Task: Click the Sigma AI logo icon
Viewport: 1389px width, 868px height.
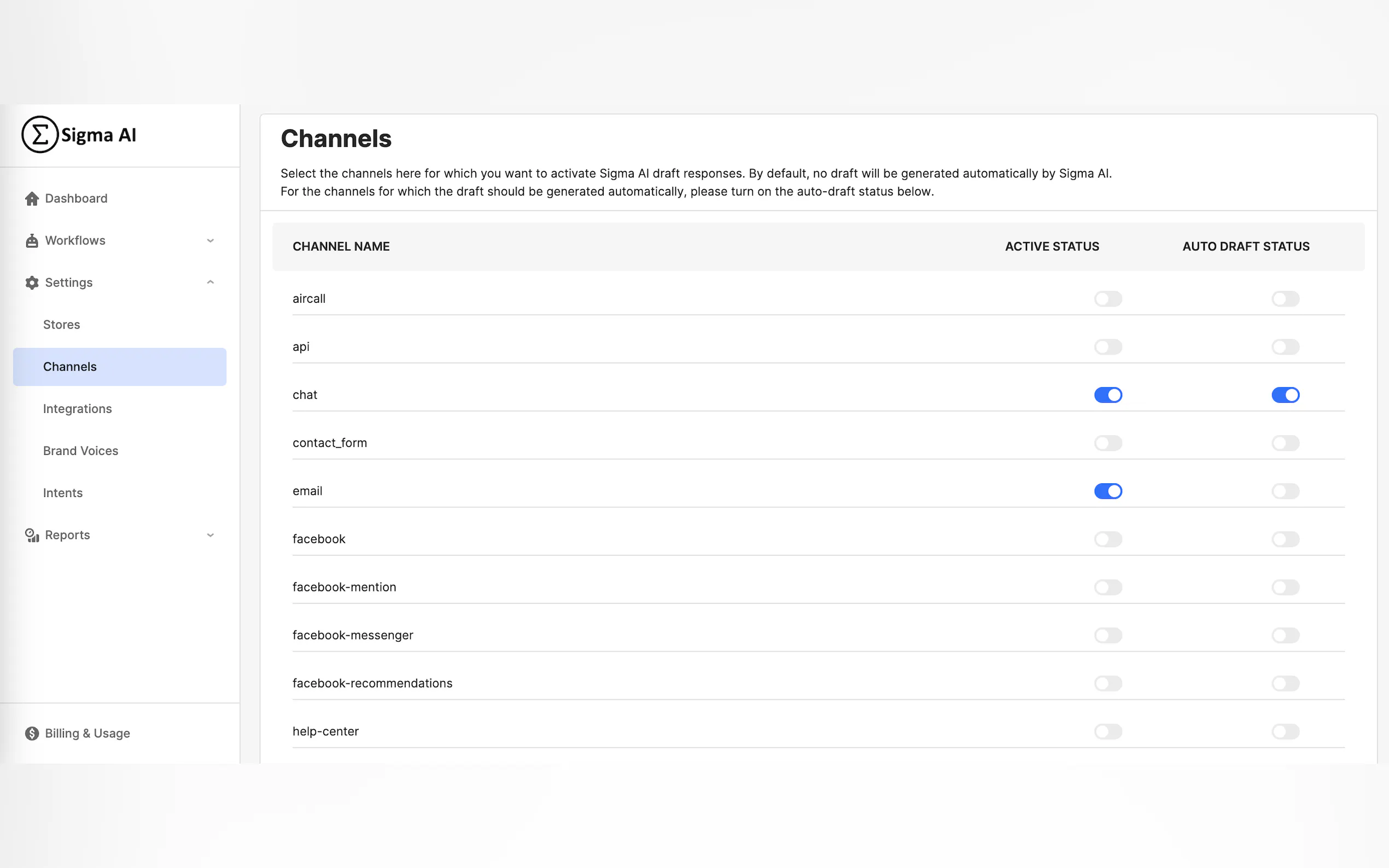Action: point(39,134)
